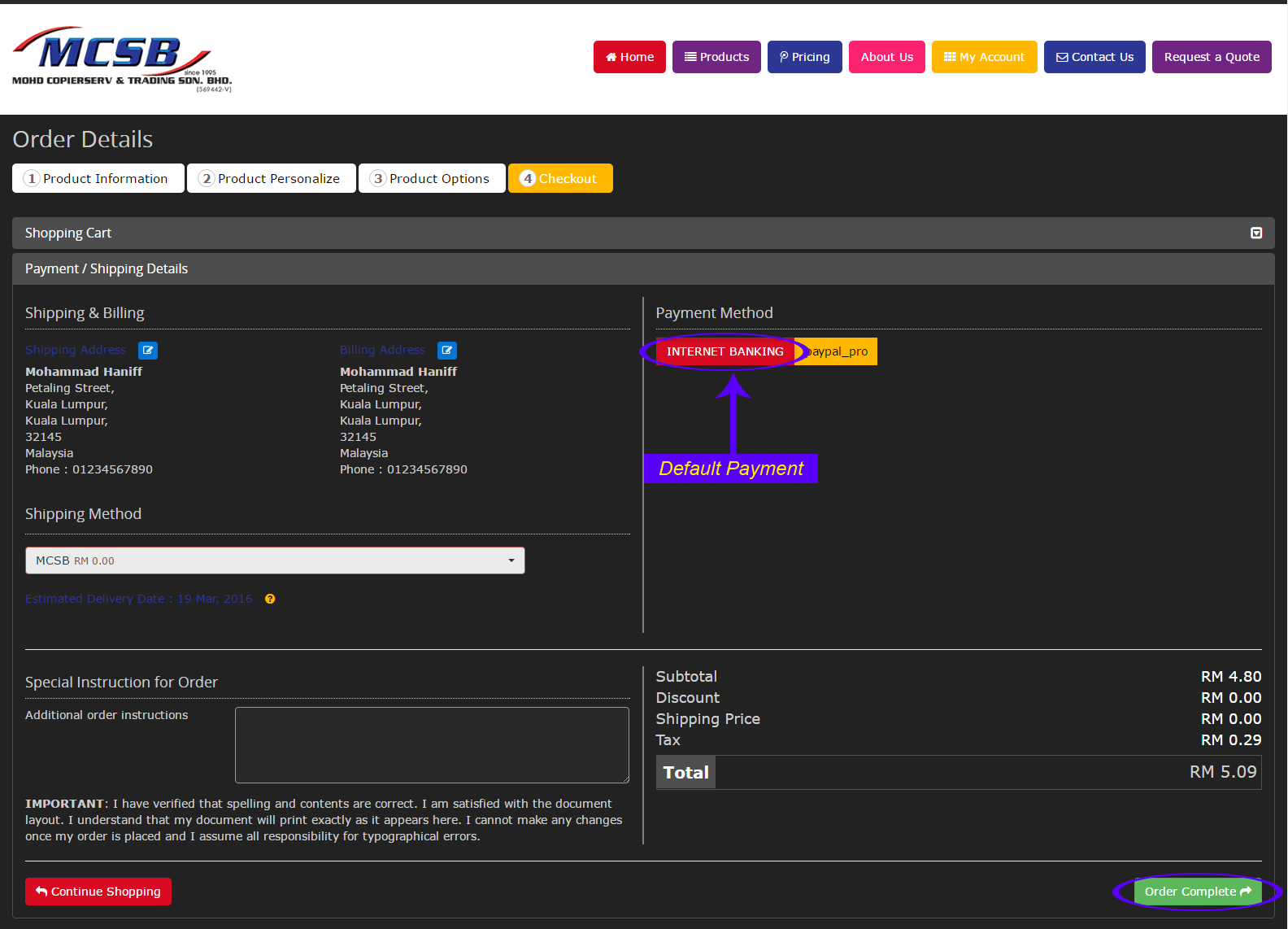
Task: Select Internet Banking payment method
Action: tap(725, 351)
